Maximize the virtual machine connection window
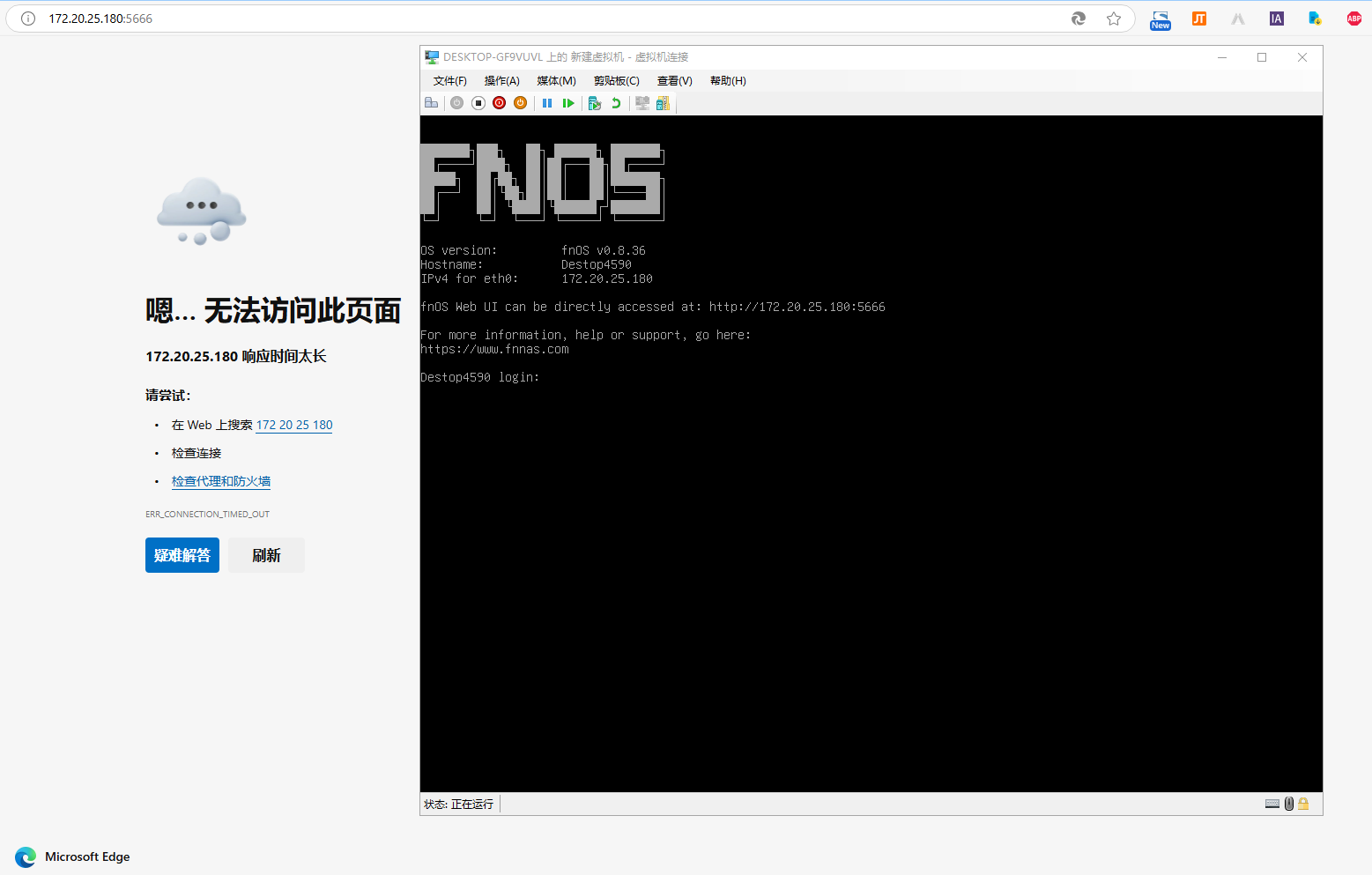 point(1262,57)
